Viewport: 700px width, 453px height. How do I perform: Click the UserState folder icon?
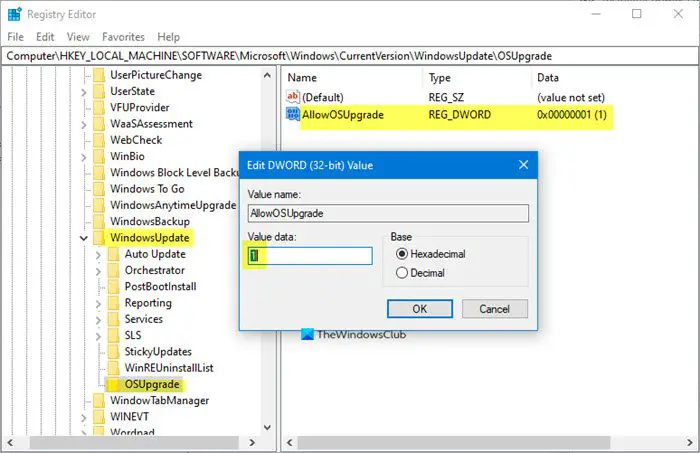click(99, 91)
